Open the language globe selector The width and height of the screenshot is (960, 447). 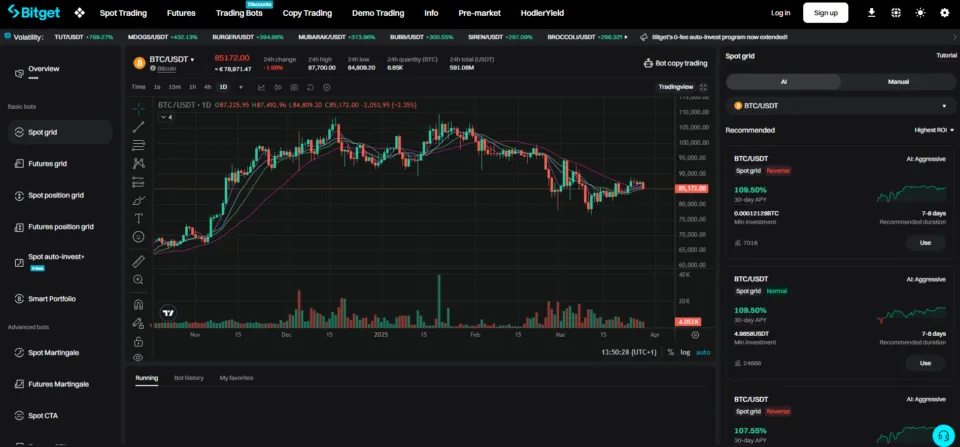pyautogui.click(x=896, y=13)
